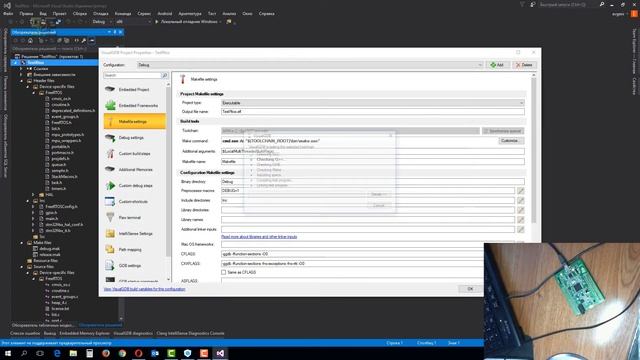Open Custom shortcuts page
The width and height of the screenshot is (640, 360).
(135, 202)
